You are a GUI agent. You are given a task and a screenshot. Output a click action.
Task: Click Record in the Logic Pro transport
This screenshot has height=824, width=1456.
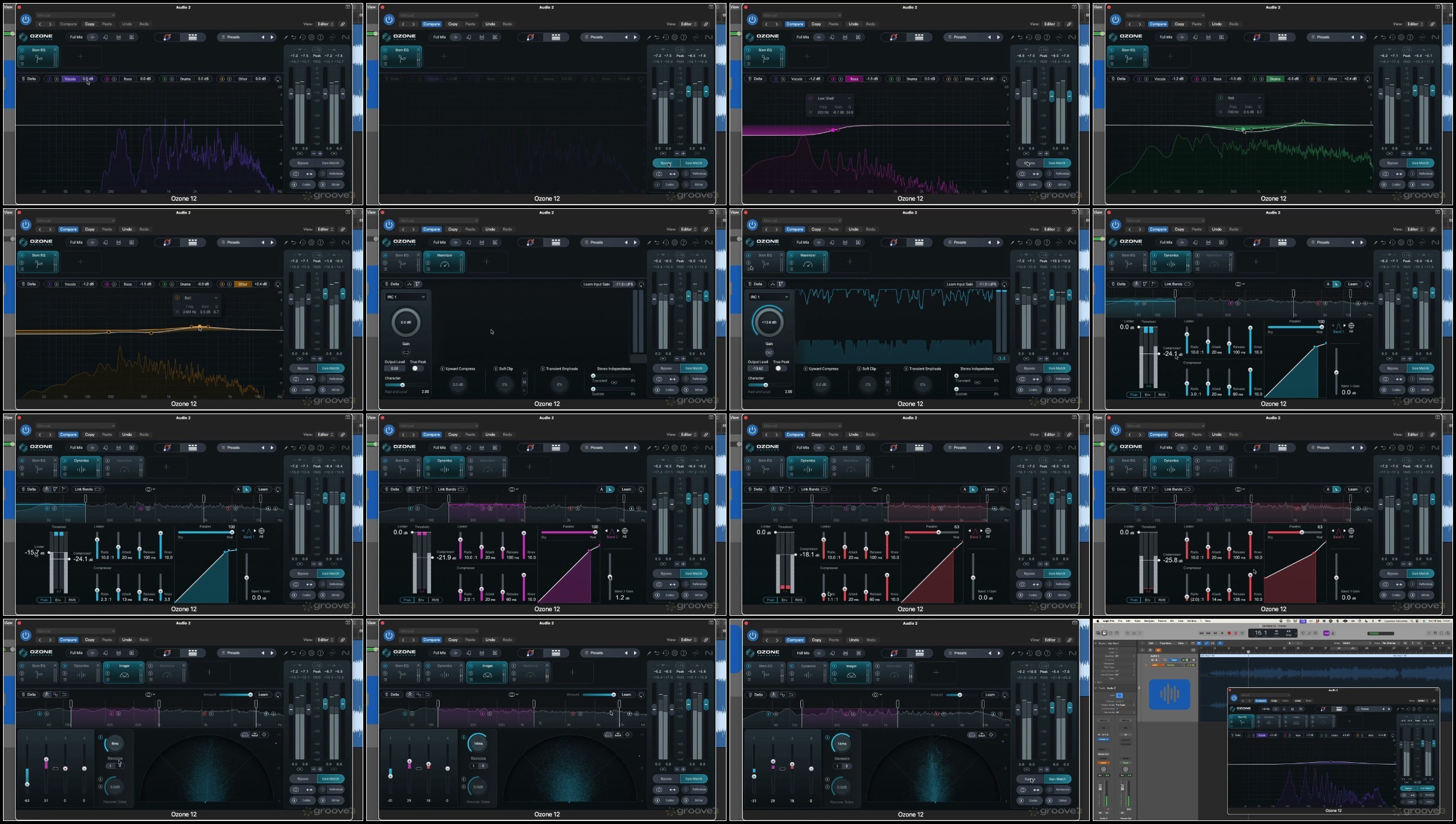[x=1229, y=633]
